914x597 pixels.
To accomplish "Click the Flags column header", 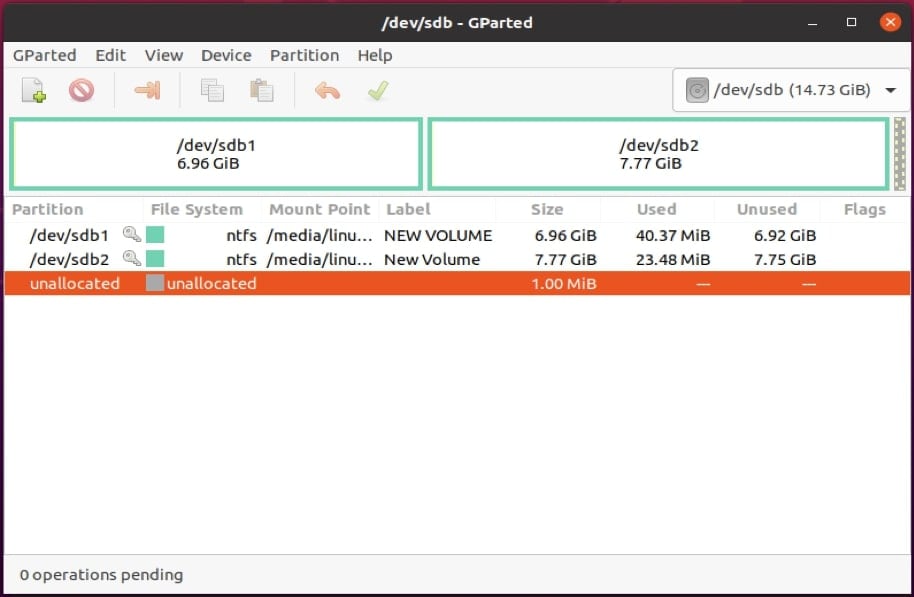I will pos(864,209).
